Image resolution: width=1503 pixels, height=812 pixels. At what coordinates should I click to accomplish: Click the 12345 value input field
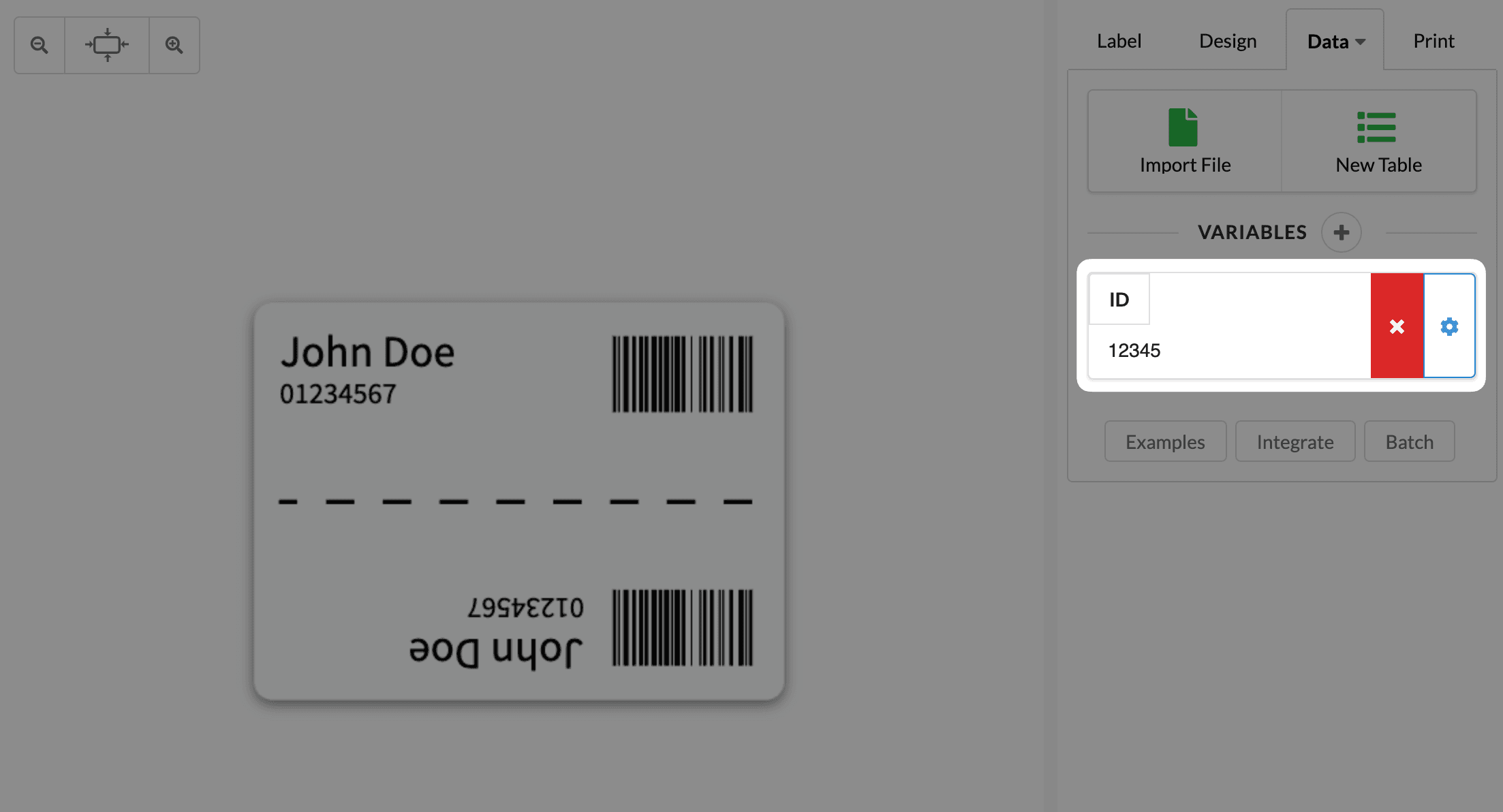point(1226,350)
